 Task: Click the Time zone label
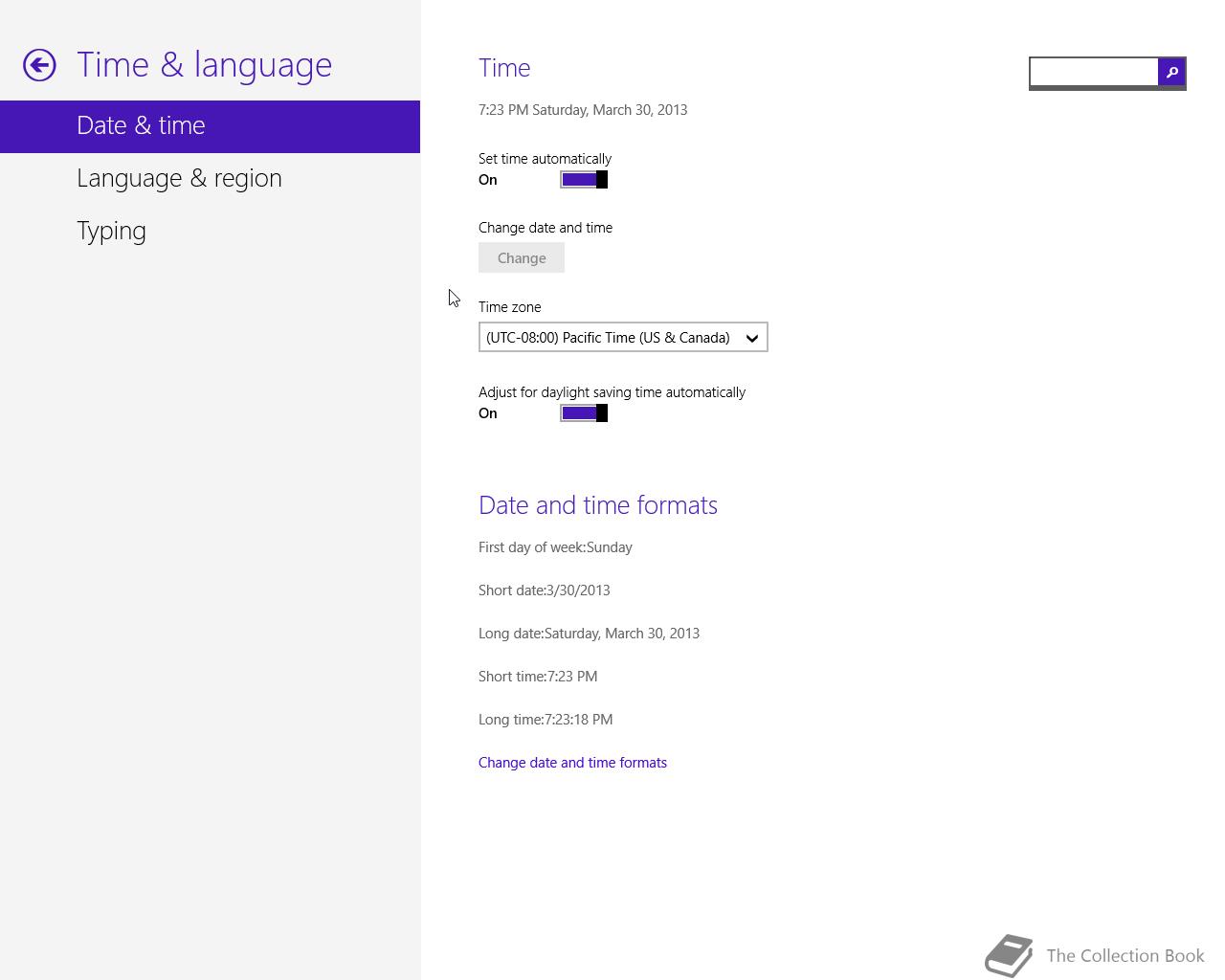[x=509, y=307]
